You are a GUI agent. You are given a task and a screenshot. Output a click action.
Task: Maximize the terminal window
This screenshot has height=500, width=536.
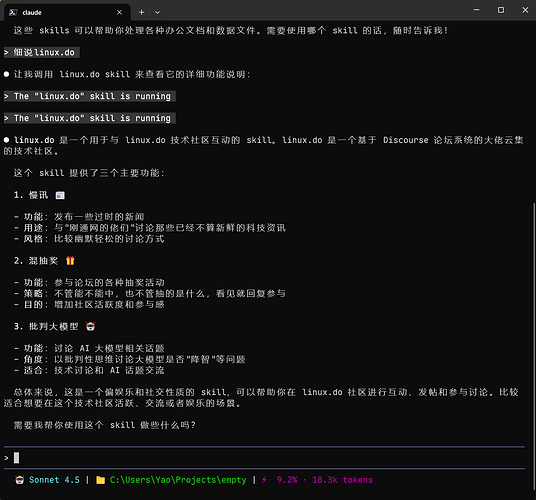pos(501,10)
